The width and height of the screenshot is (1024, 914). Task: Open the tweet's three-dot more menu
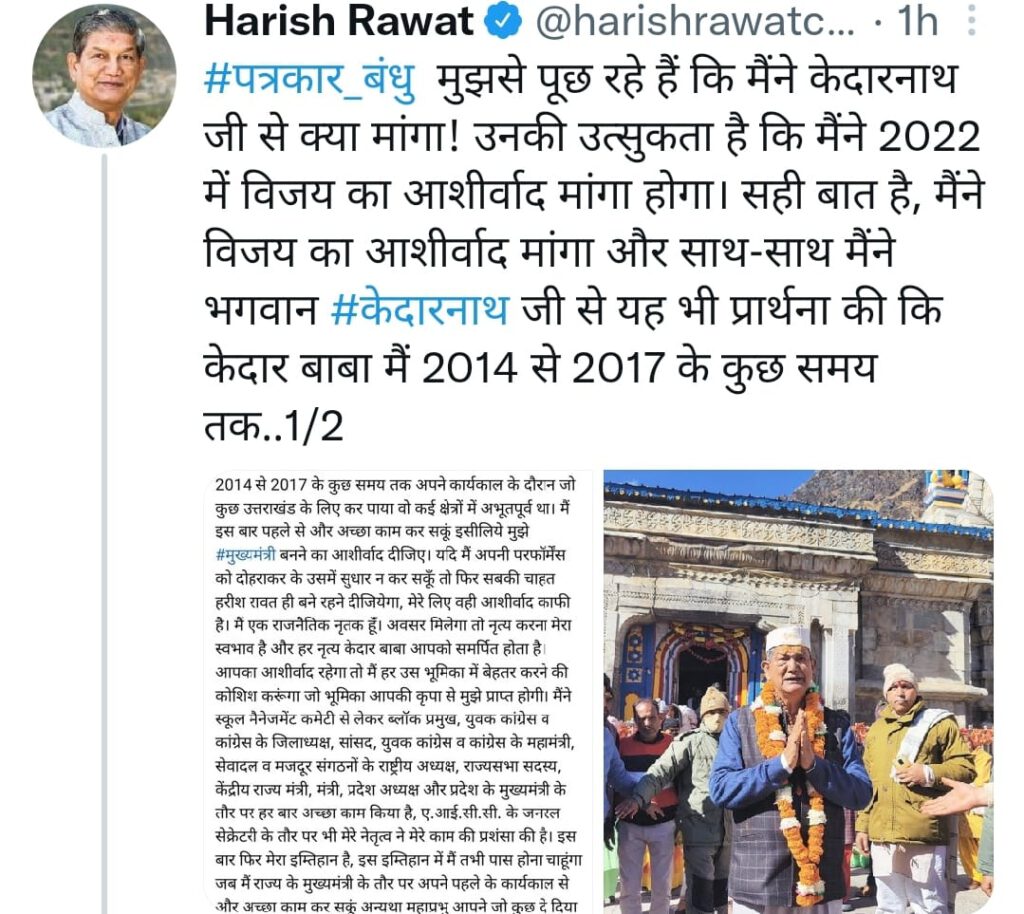tap(971, 20)
